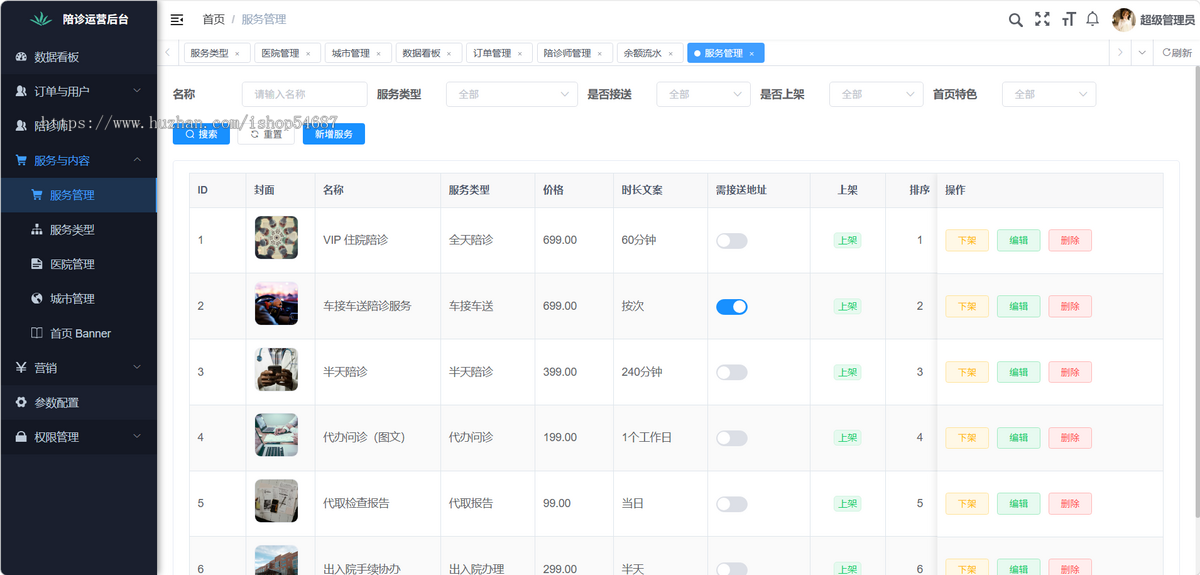Toggle 需接送地址 for 代取检查报告
The image size is (1200, 575).
(x=732, y=504)
